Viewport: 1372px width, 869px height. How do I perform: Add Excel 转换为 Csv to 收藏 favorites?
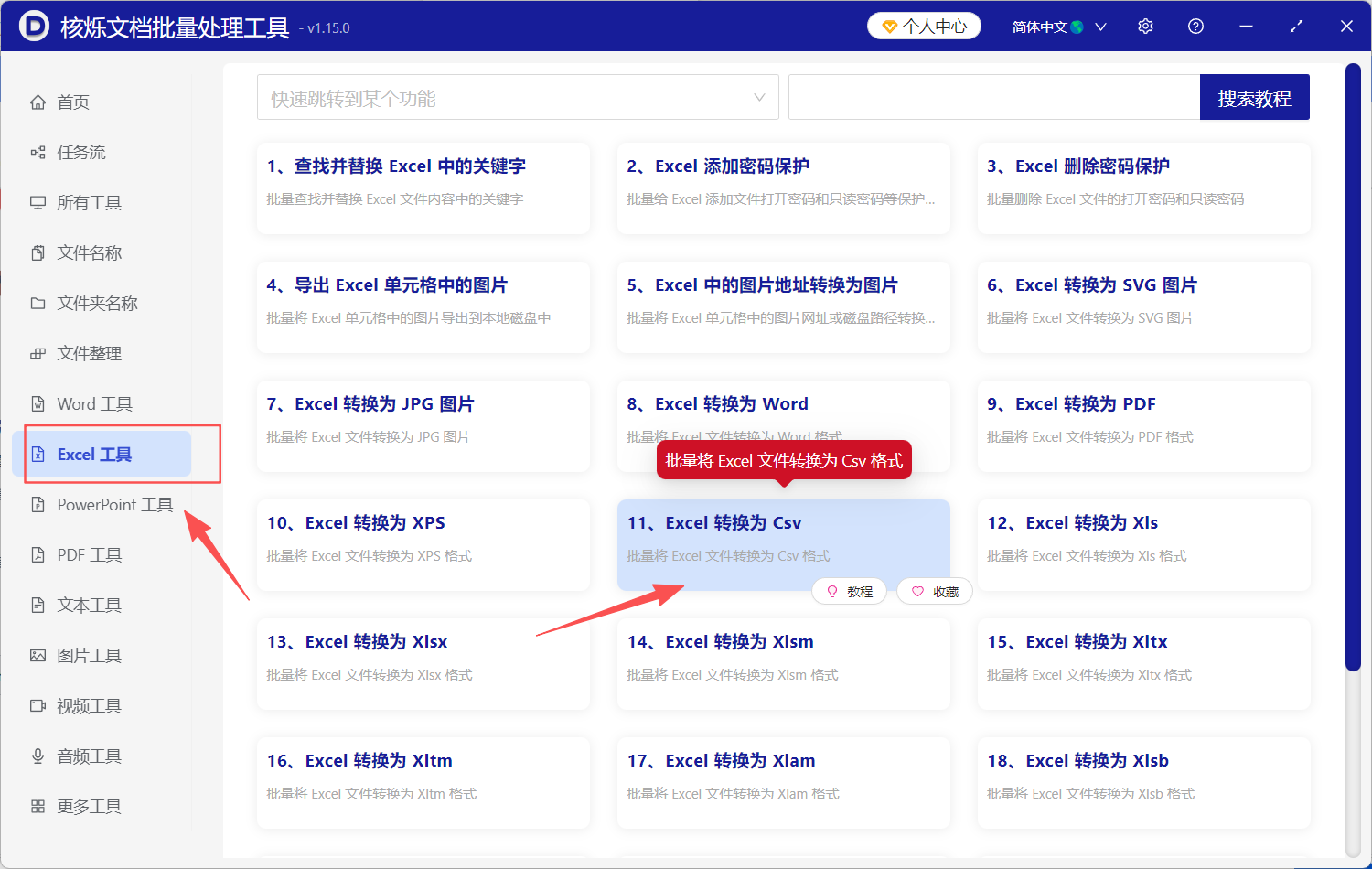point(935,591)
